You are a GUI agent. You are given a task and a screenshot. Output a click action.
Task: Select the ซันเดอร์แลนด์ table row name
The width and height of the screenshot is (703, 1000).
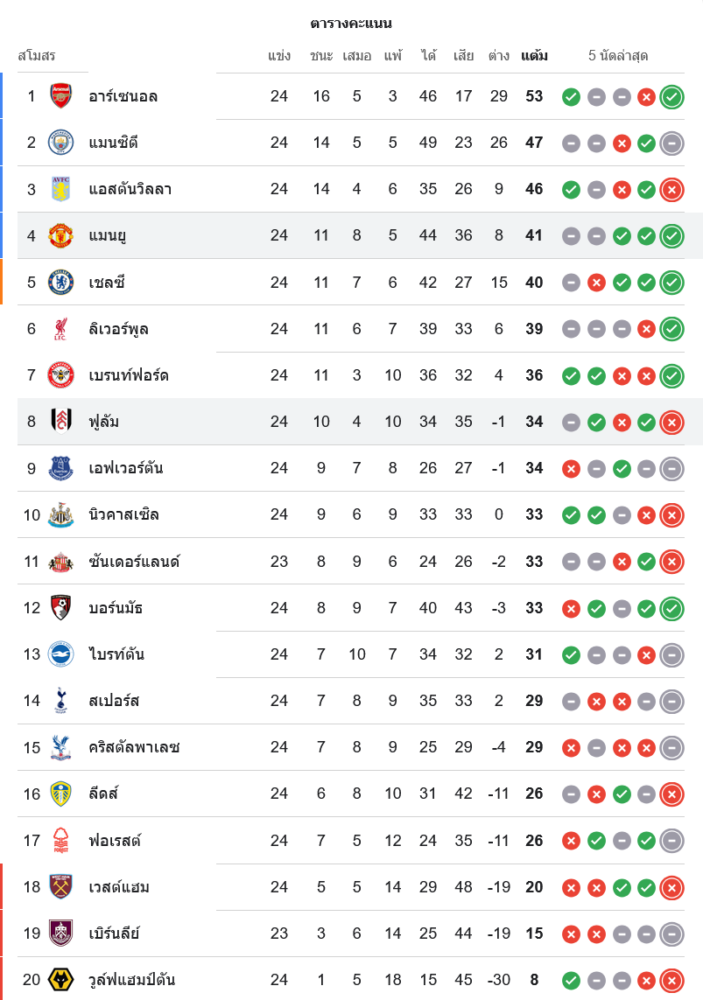tap(134, 561)
